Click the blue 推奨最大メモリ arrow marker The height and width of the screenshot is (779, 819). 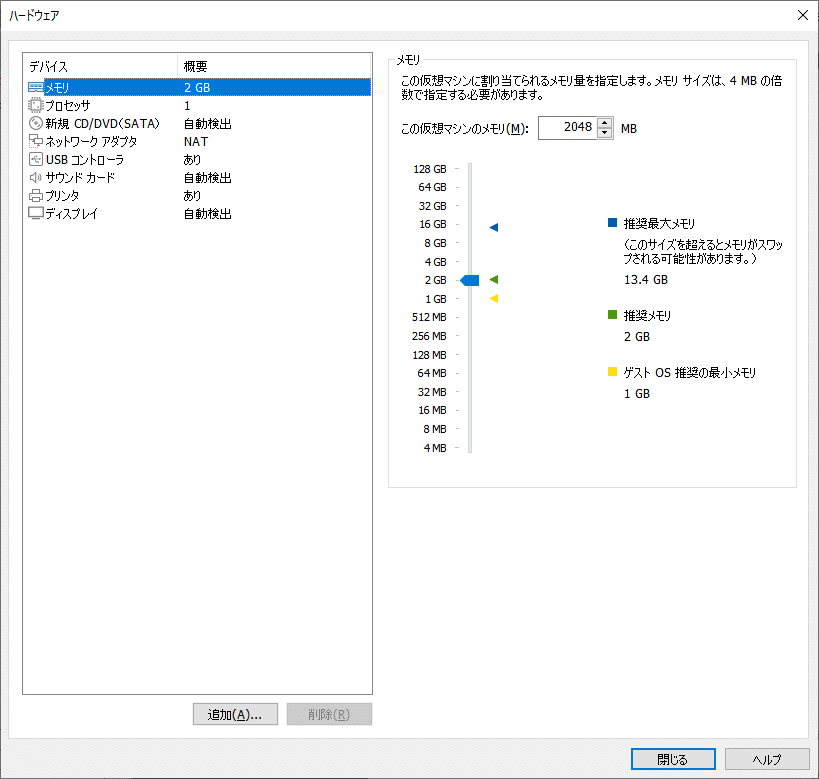494,227
